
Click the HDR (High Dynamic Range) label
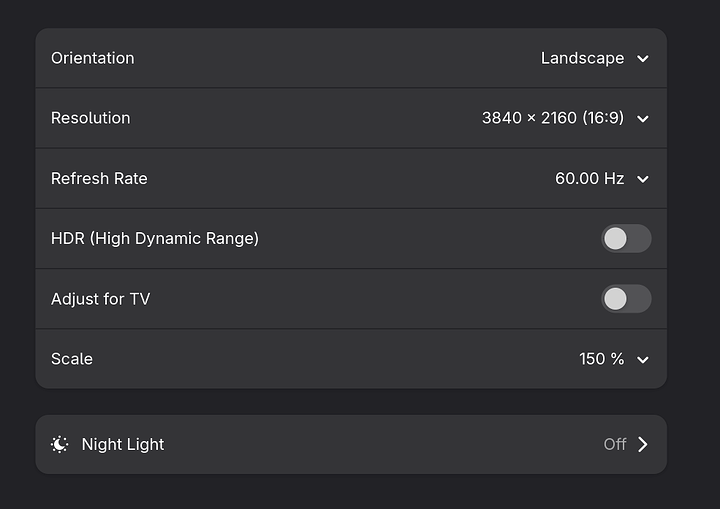pyautogui.click(x=155, y=238)
